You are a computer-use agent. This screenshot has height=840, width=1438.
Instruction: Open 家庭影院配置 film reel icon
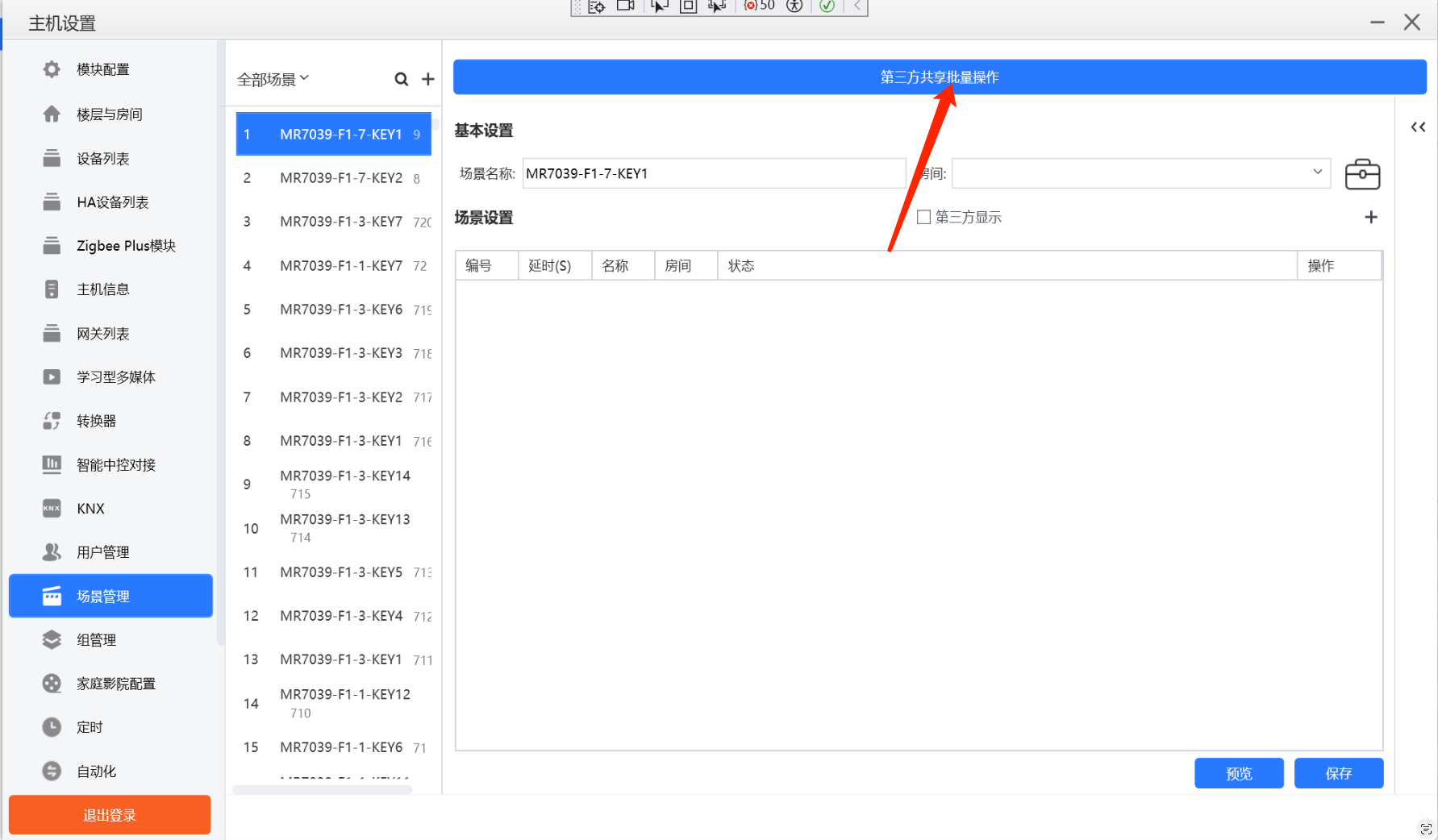(52, 684)
